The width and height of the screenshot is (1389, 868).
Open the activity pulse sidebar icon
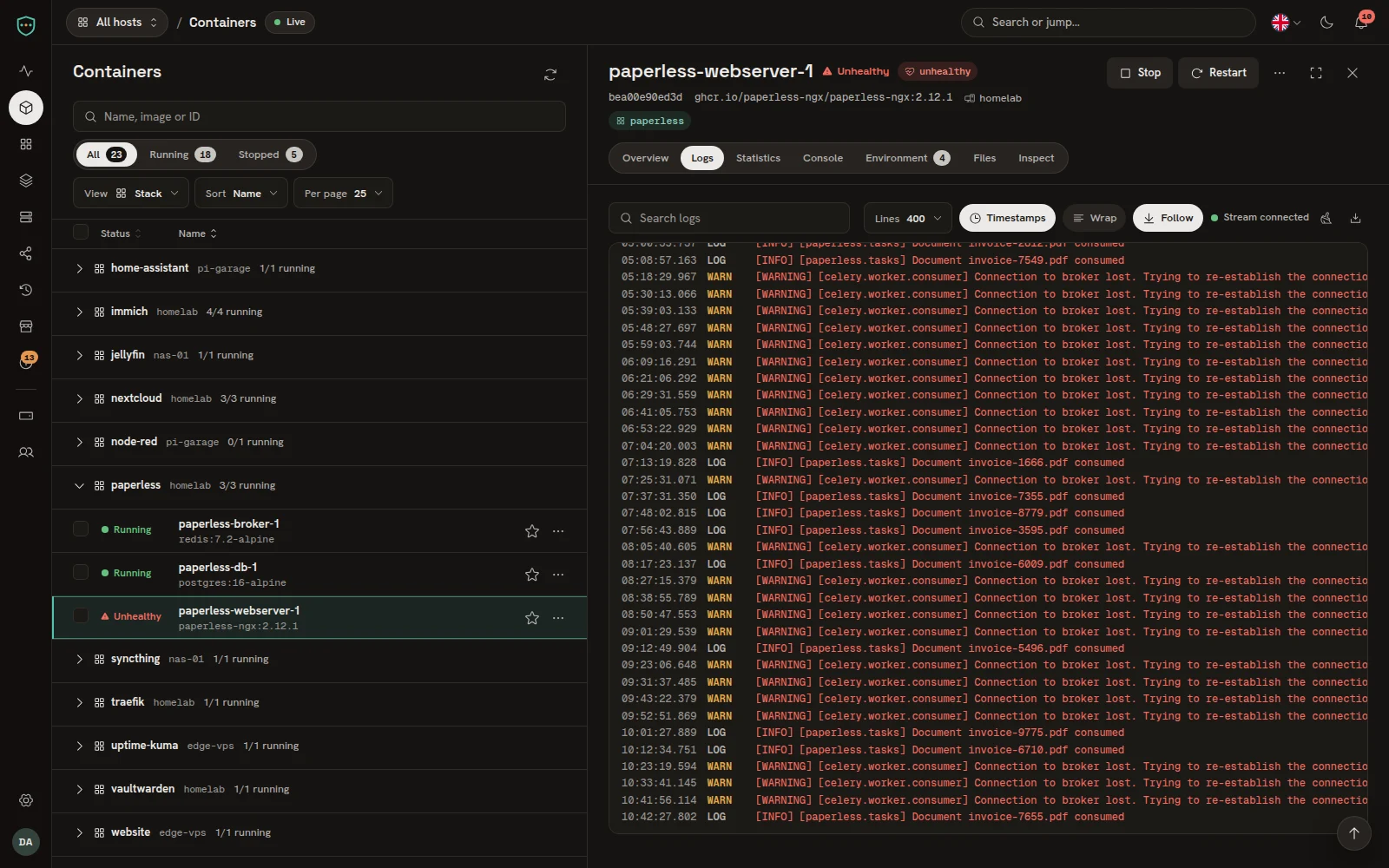26,71
